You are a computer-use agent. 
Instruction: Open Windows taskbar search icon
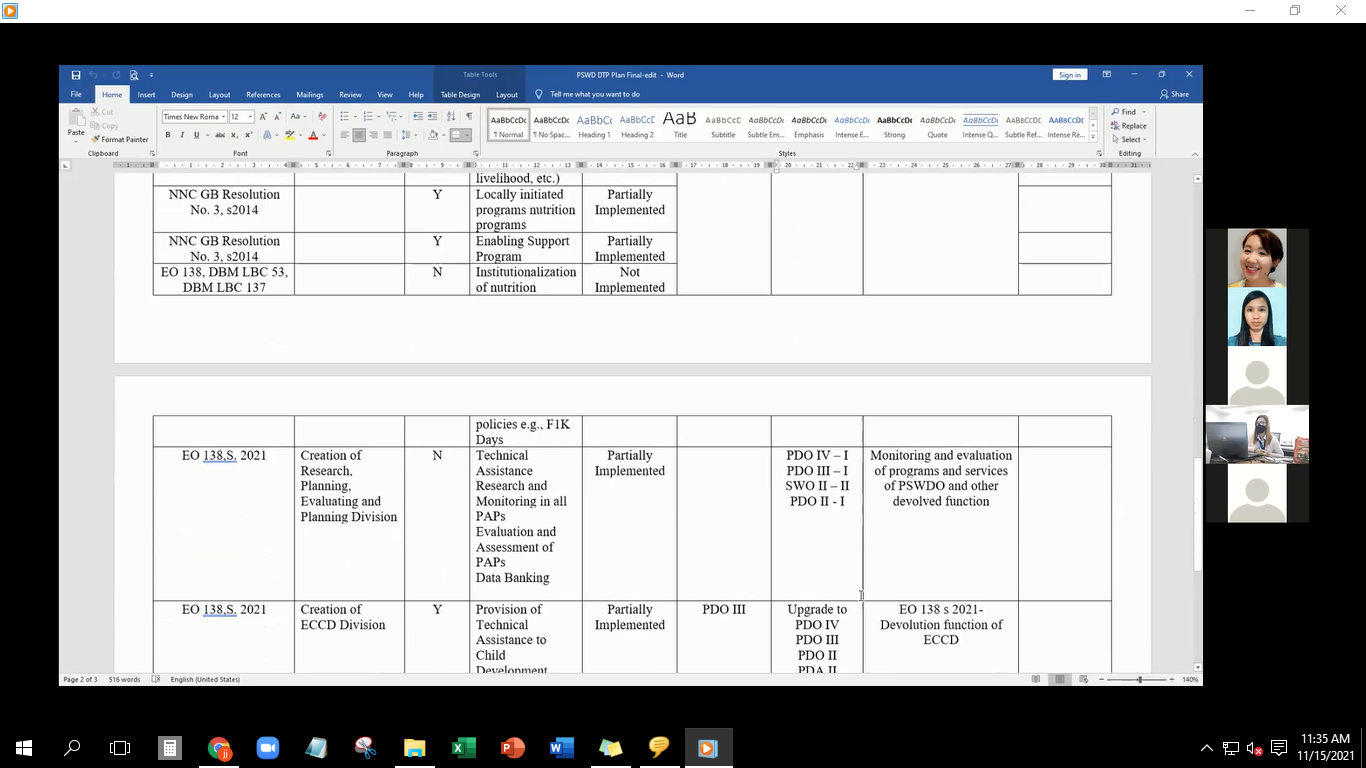pos(72,748)
